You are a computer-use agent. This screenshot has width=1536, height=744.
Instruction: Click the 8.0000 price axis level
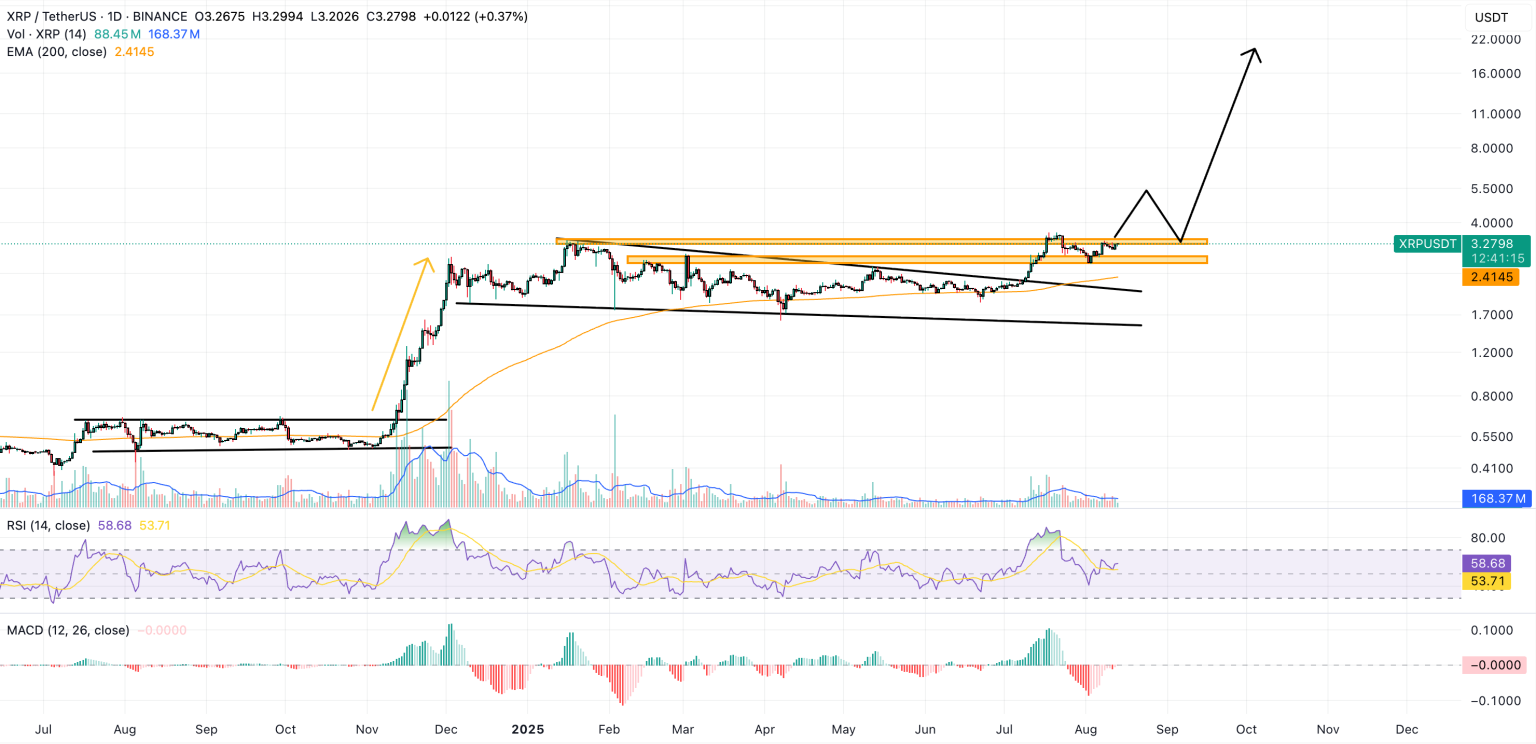click(1494, 149)
